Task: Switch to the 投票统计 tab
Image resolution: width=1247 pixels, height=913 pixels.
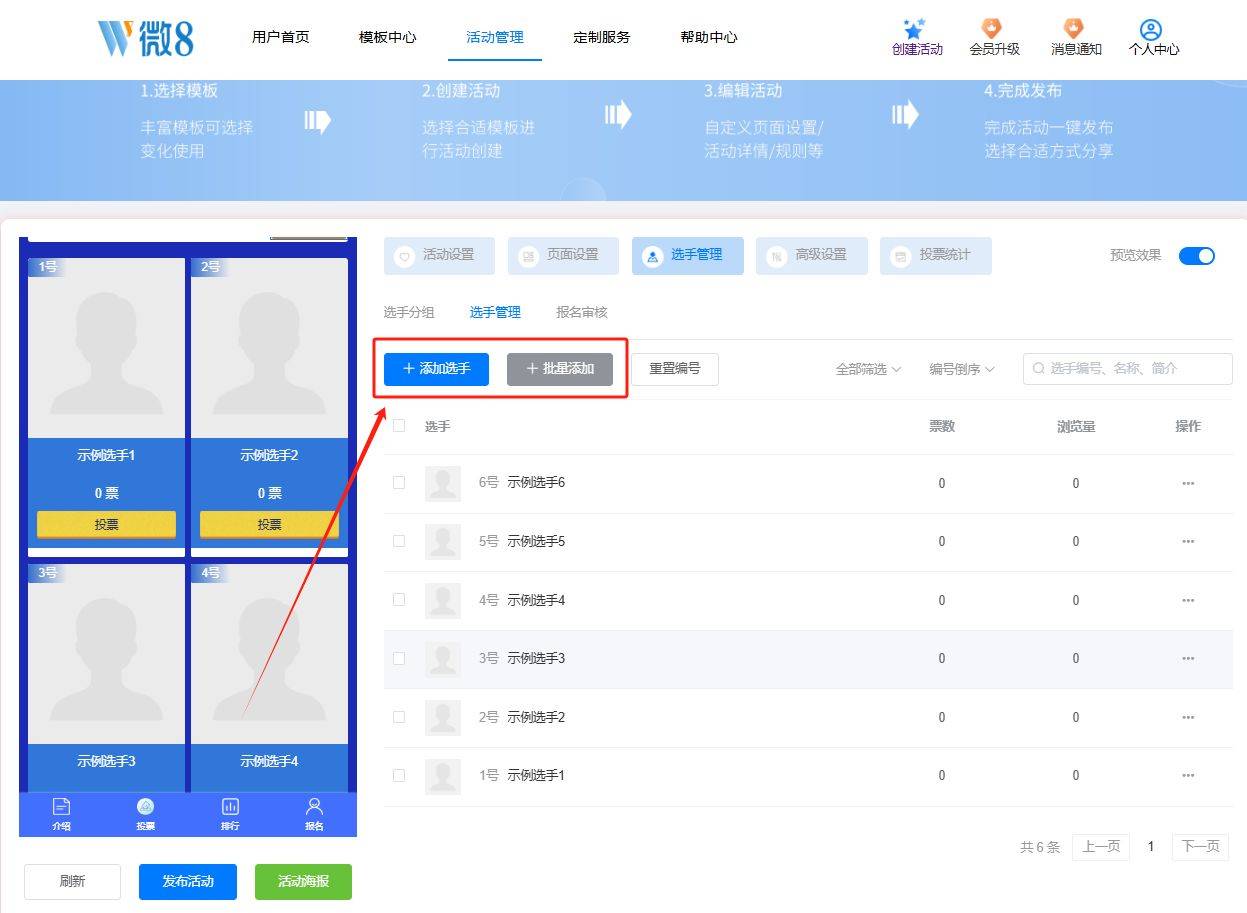Action: [x=935, y=255]
